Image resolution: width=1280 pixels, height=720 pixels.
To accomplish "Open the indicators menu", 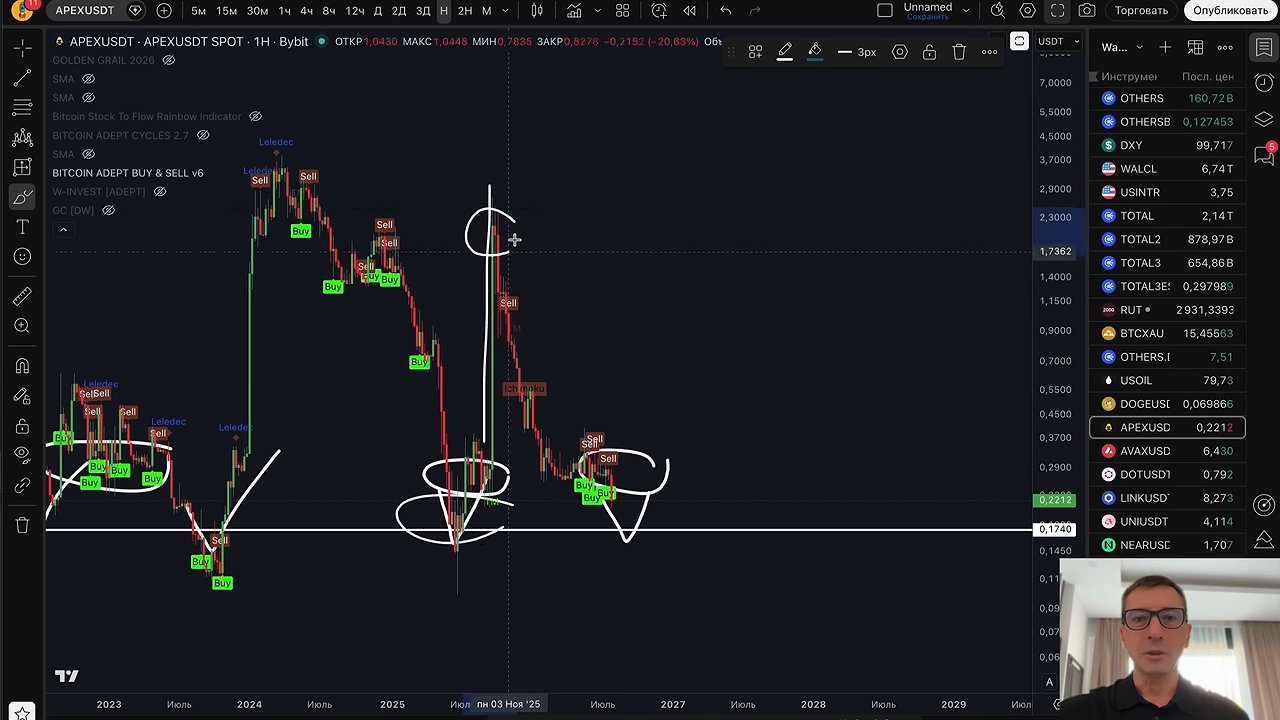I will (574, 11).
